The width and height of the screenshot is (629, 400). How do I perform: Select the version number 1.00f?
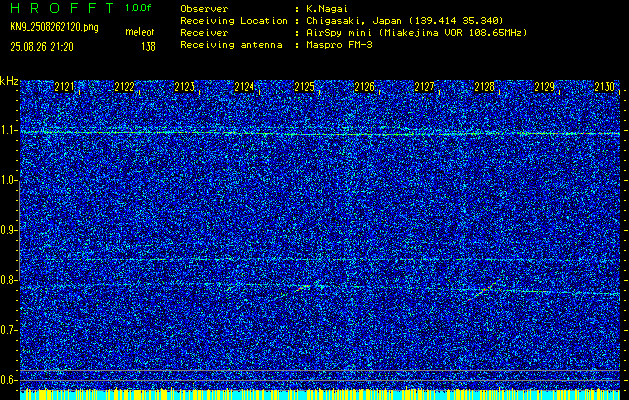point(138,8)
